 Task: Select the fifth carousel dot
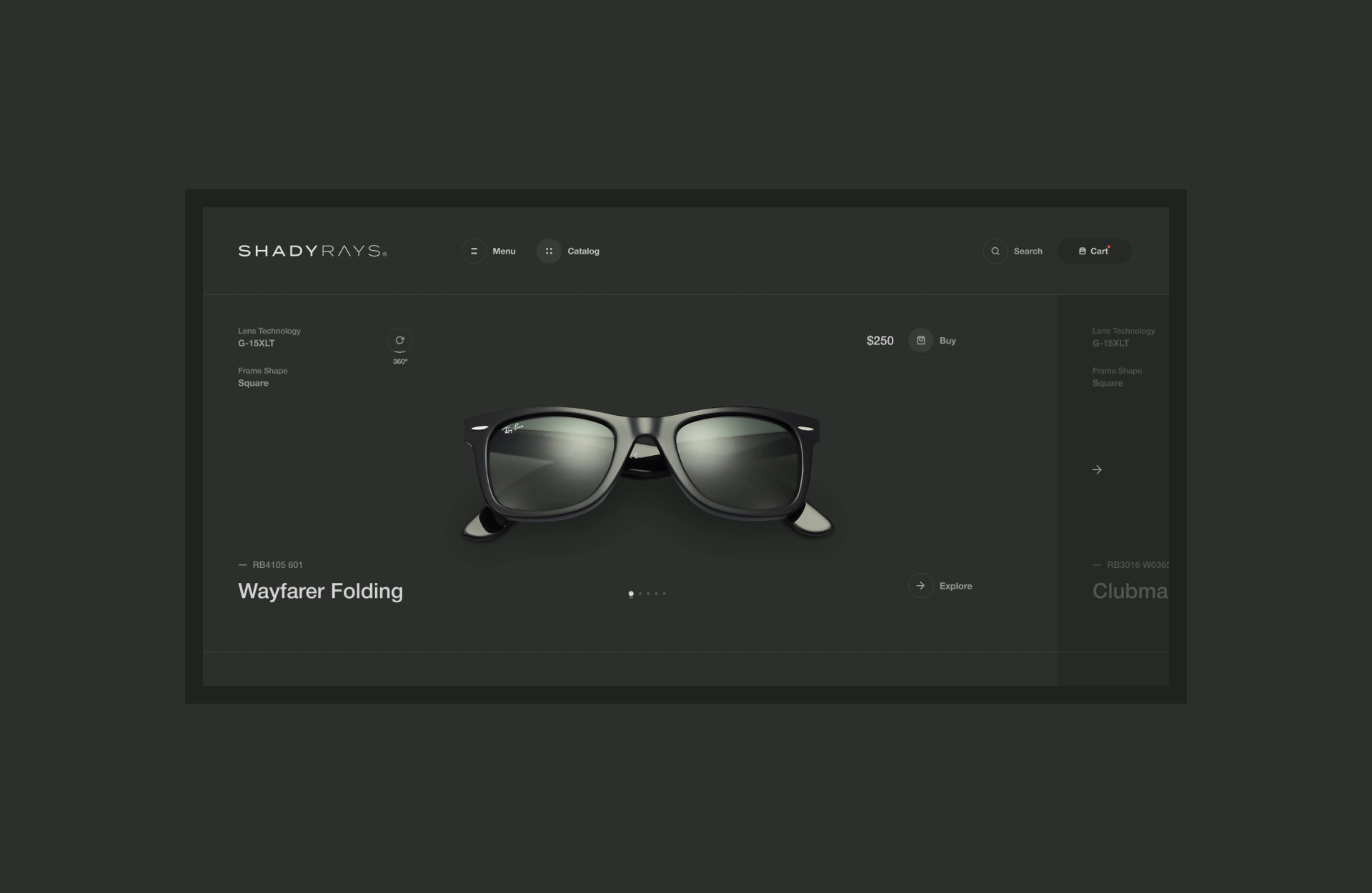(x=664, y=594)
